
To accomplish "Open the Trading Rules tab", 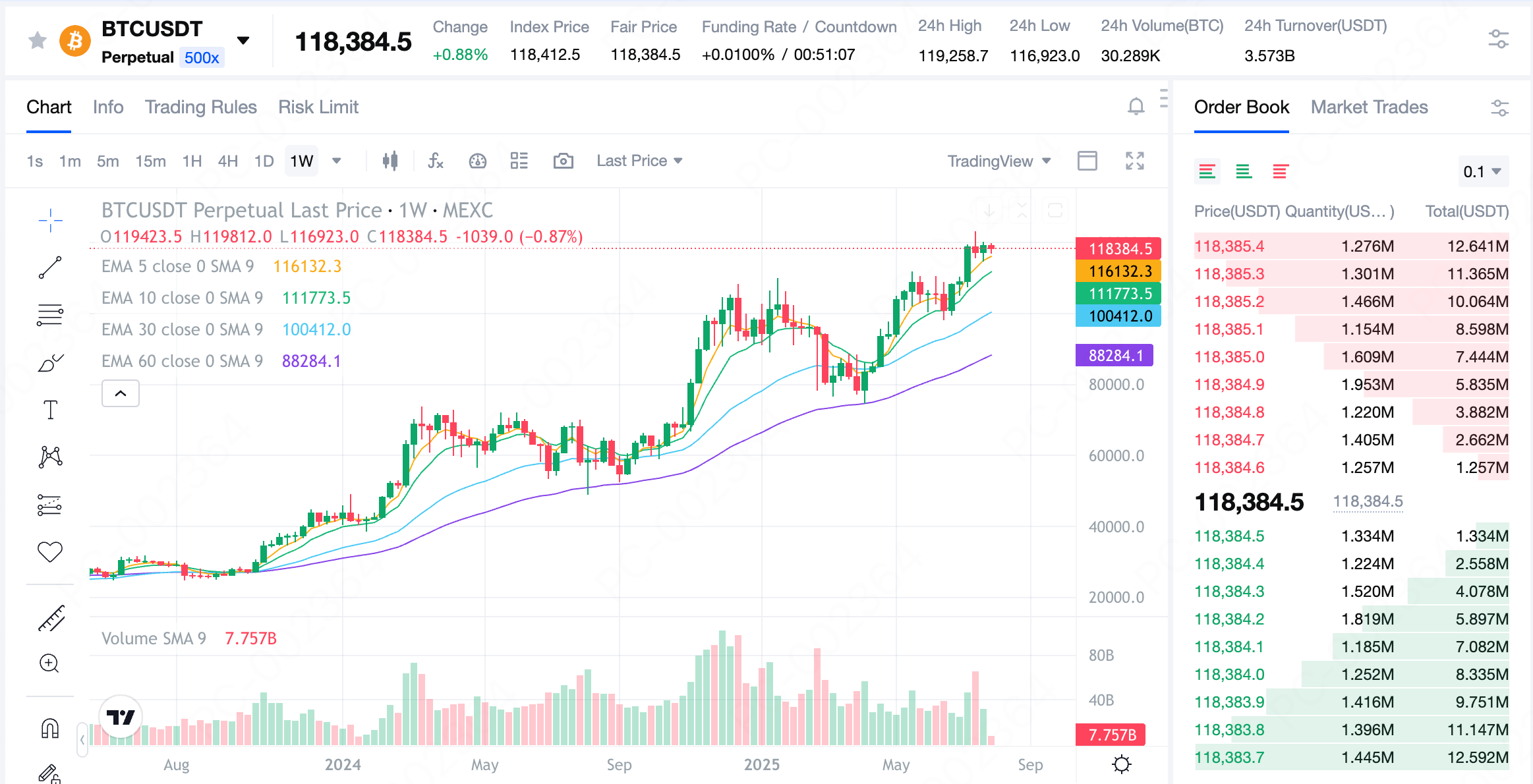I will (201, 107).
